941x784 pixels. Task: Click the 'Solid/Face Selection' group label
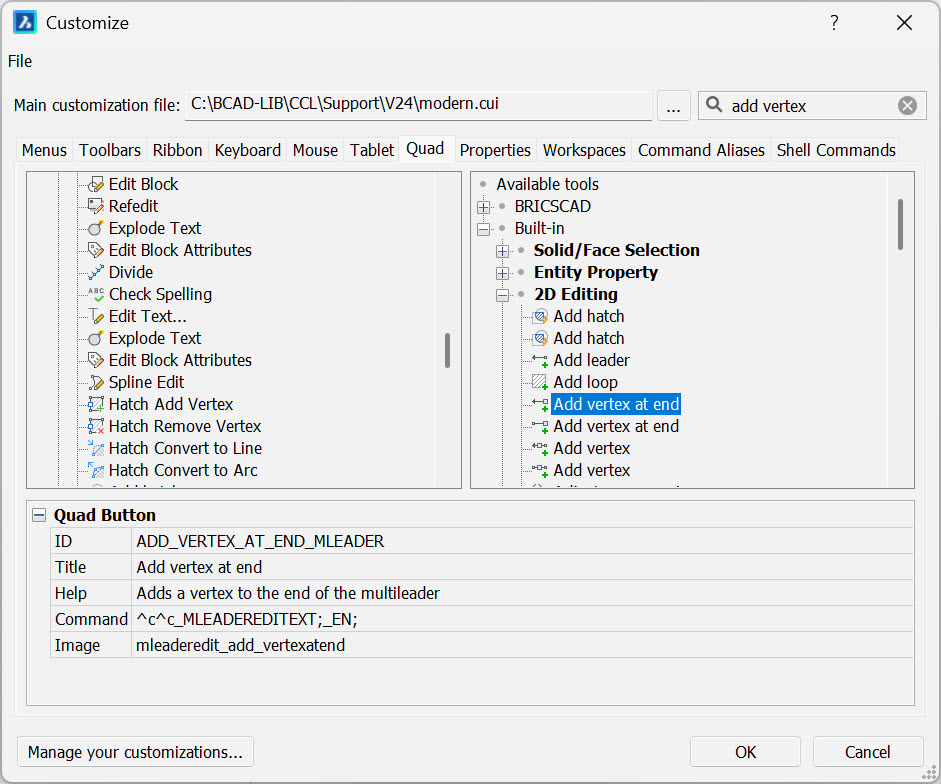tap(617, 250)
